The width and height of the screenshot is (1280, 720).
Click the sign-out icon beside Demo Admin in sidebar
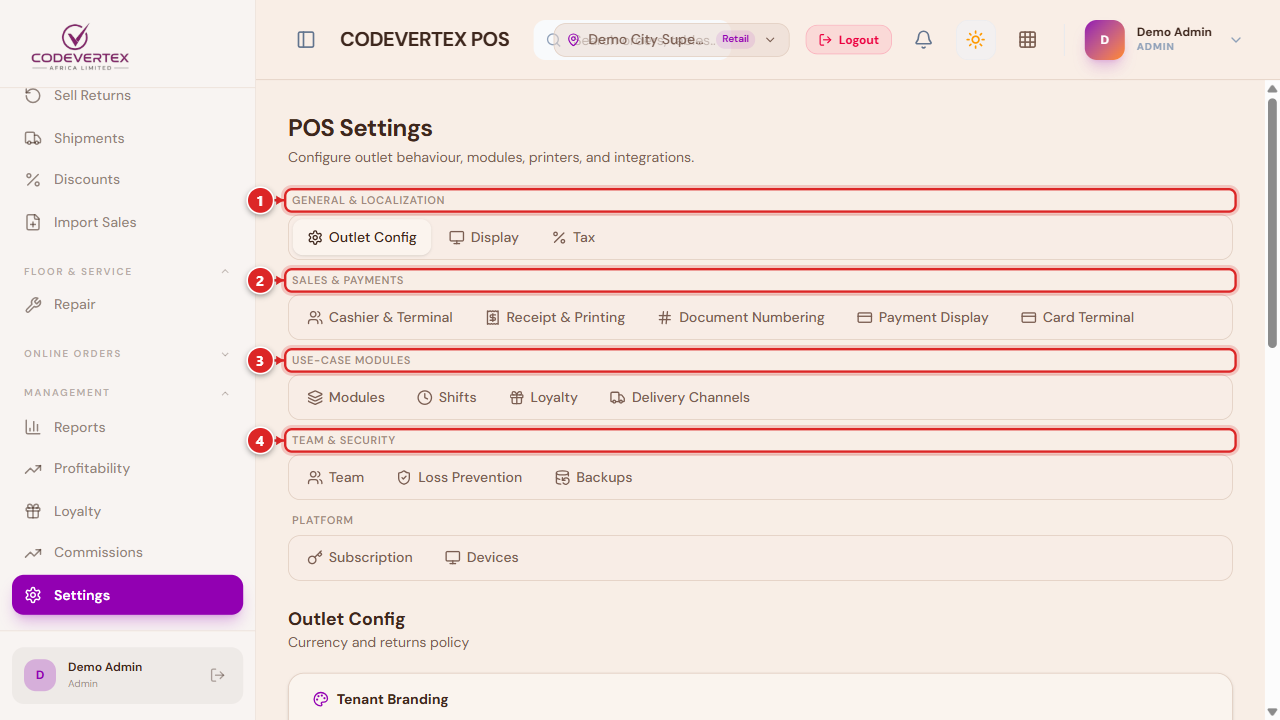pos(218,675)
